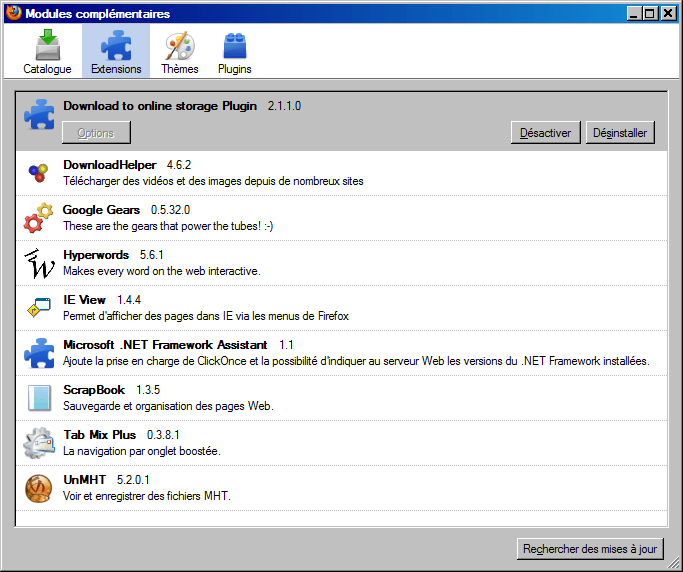Select the Hyperwords extension name
This screenshot has height=572, width=683.
tap(96, 255)
